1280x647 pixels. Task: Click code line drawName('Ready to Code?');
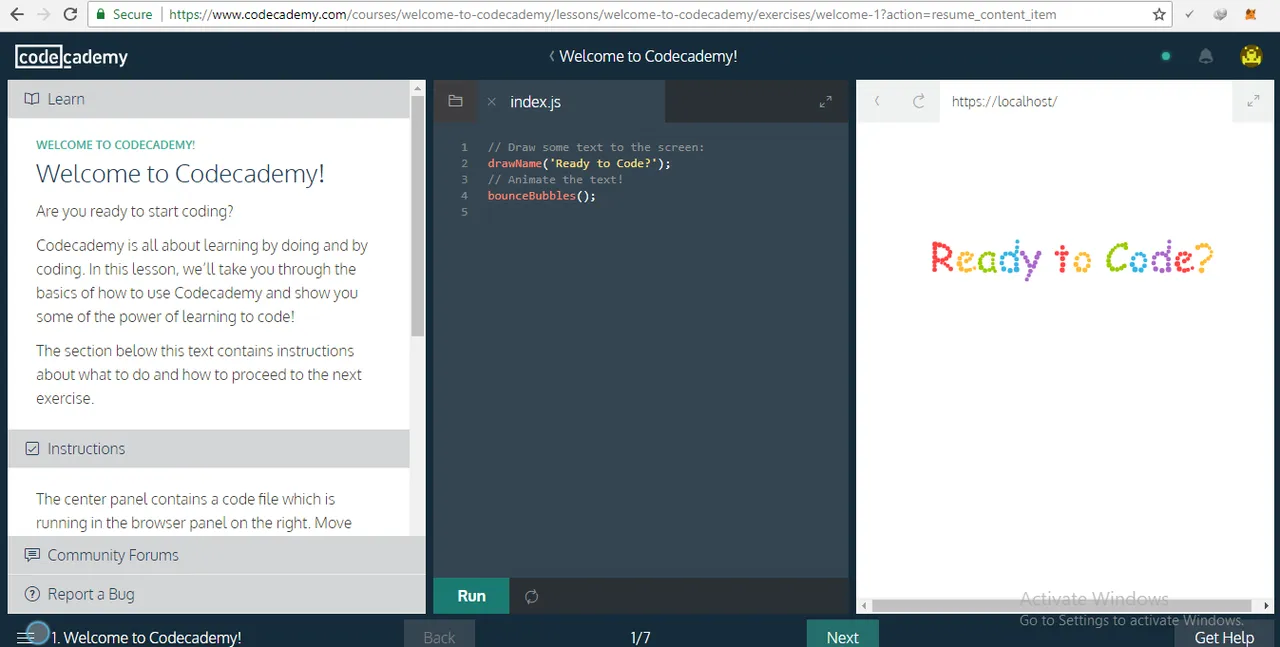pyautogui.click(x=579, y=163)
